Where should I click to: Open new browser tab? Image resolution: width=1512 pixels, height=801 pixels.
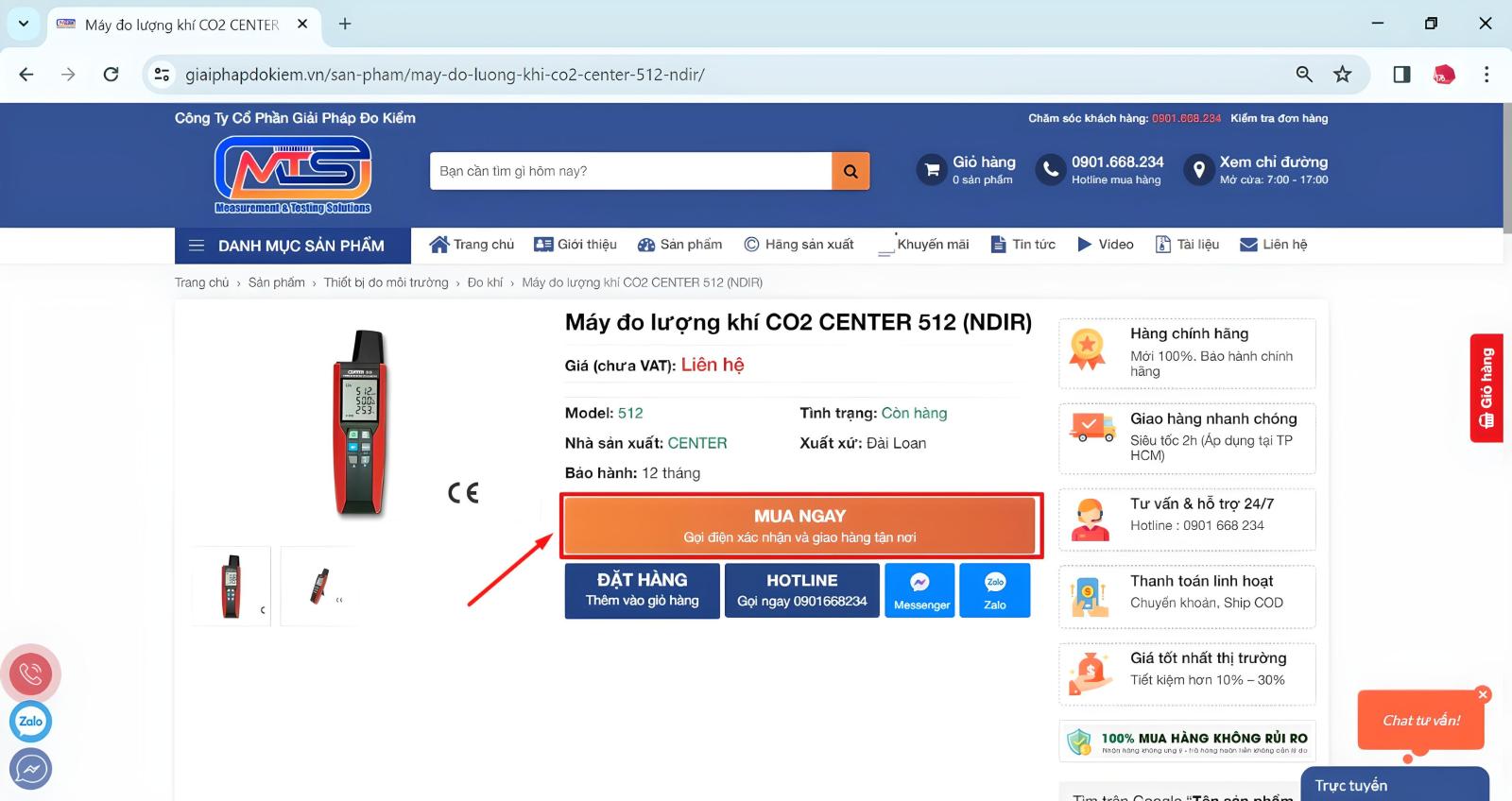point(345,24)
